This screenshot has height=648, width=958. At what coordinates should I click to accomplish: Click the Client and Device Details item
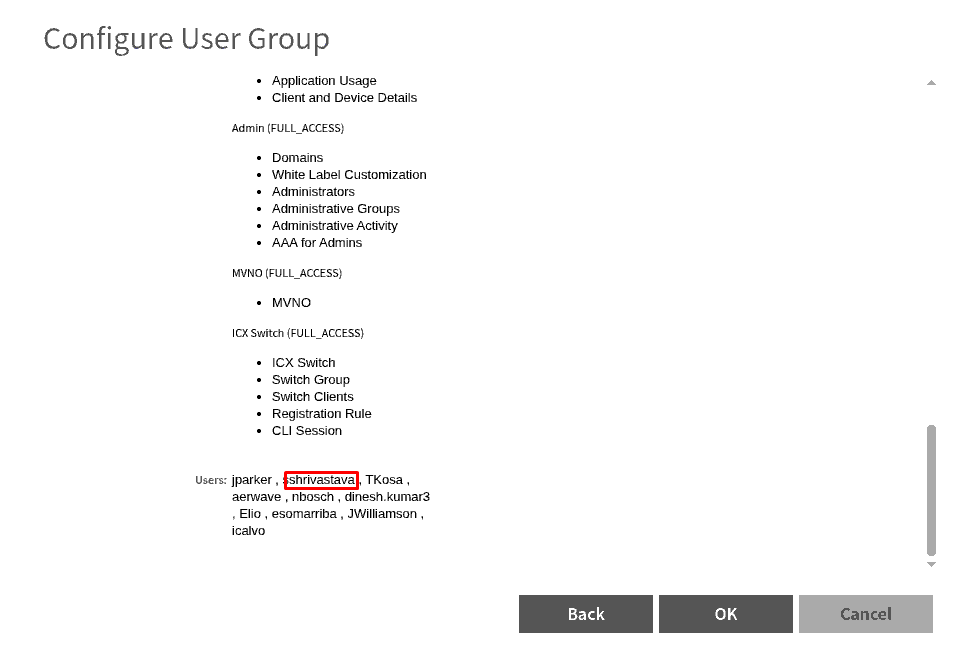pos(344,98)
